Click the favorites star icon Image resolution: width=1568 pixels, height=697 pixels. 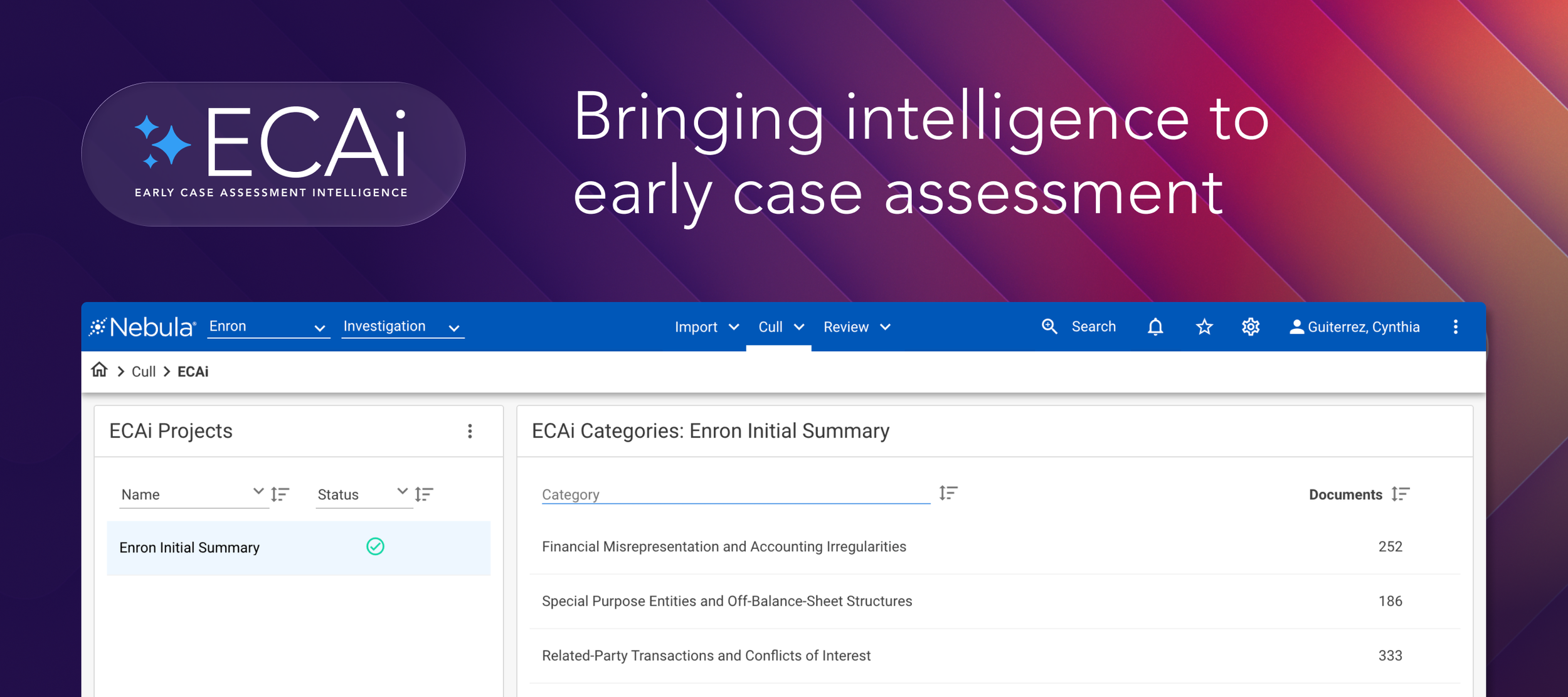[x=1204, y=327]
